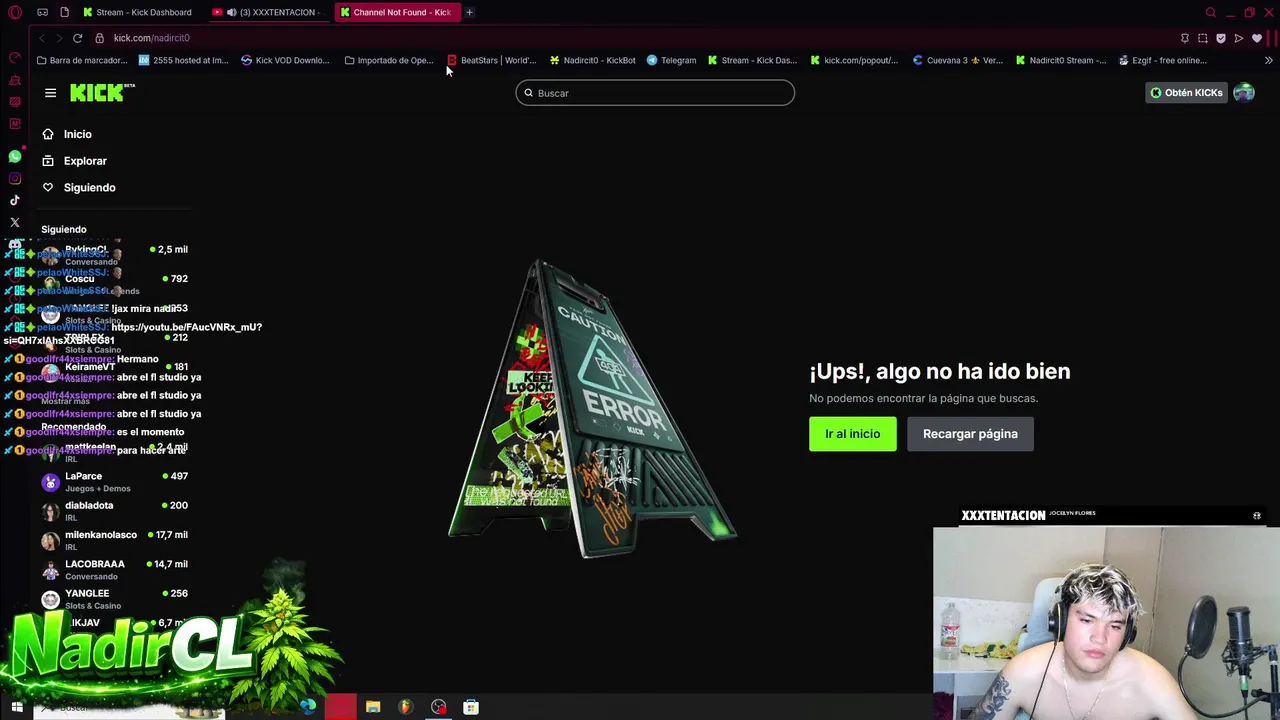Open the user profile avatar menu
1280x720 pixels.
click(x=1244, y=93)
